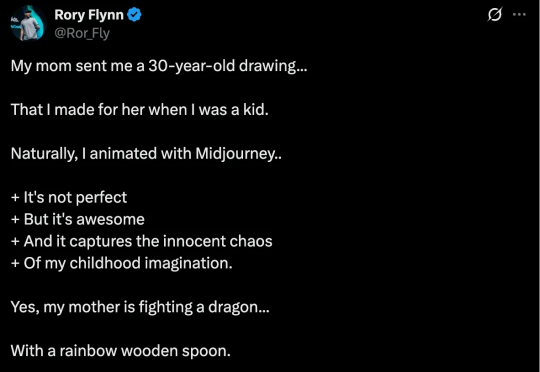Open the three-dot more options menu

[519, 14]
